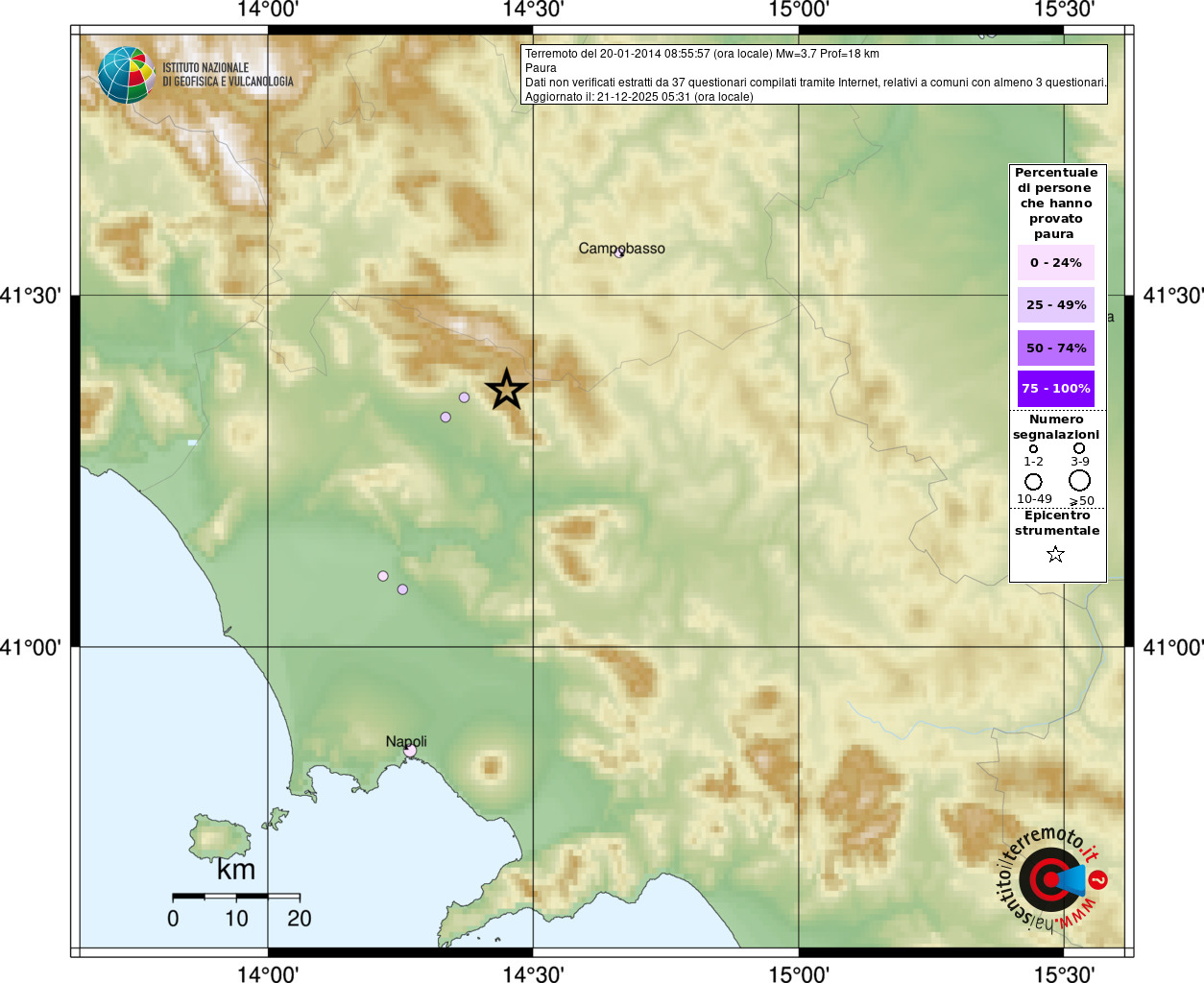Click the 'km' scale label
1204x983 pixels.
point(236,870)
